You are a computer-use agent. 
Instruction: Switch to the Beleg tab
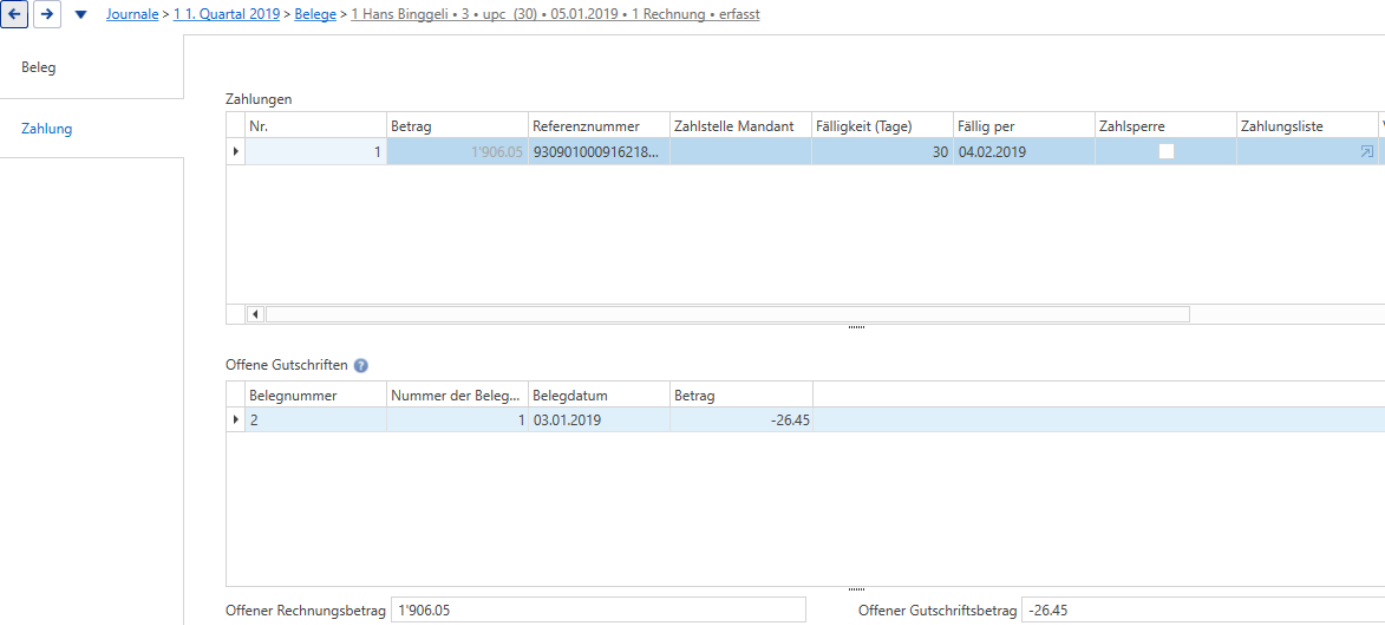click(x=92, y=68)
